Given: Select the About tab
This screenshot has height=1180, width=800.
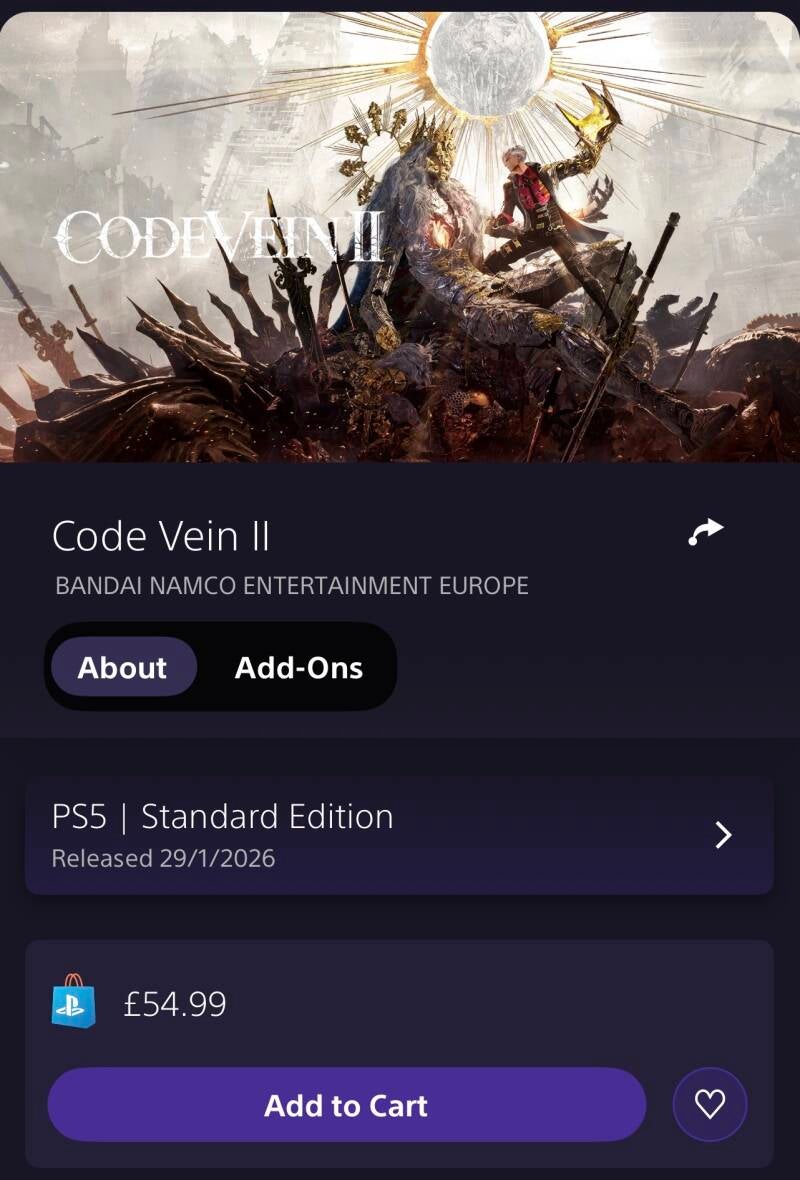Looking at the screenshot, I should click(122, 668).
